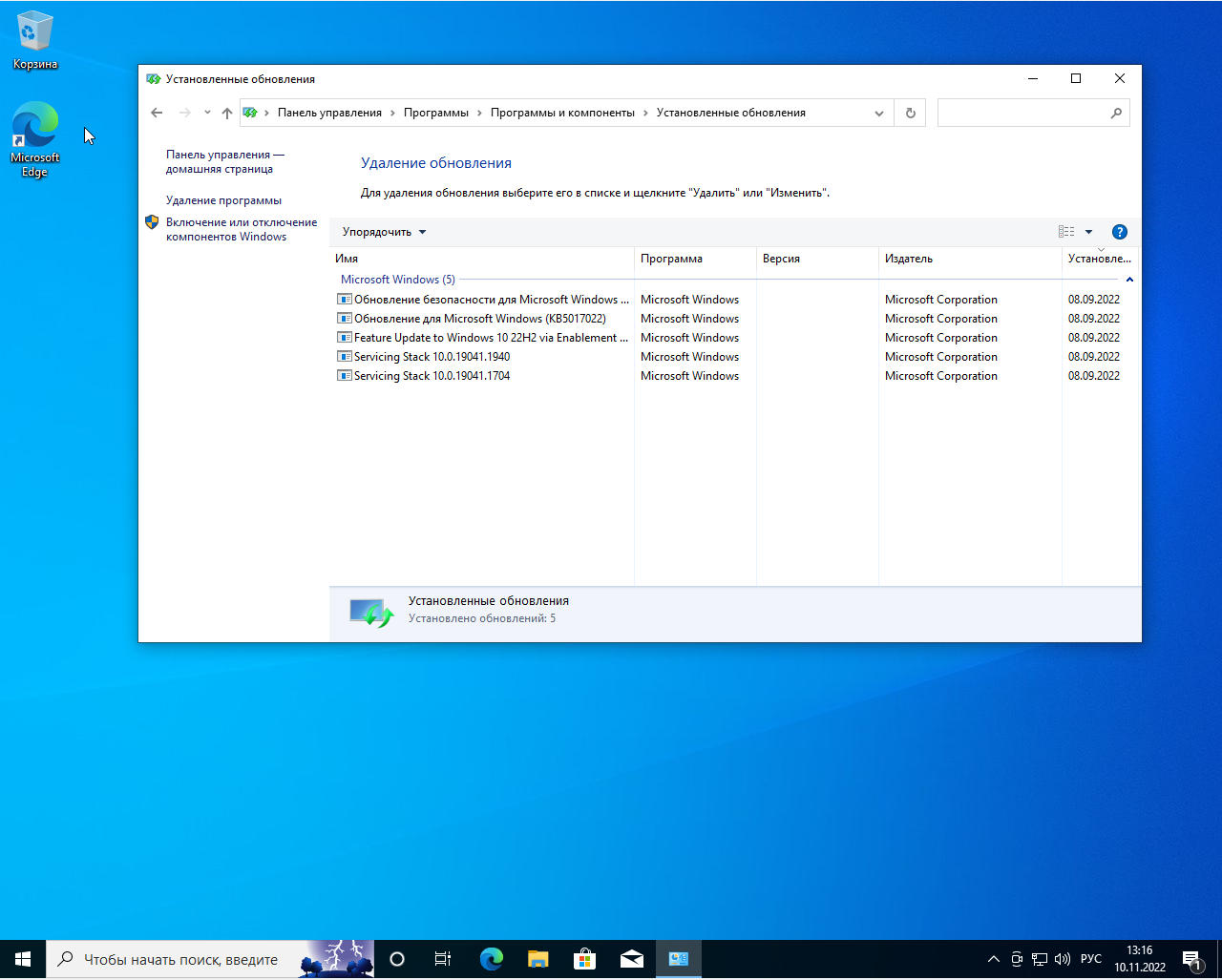Open Task View on the taskbar

(x=443, y=960)
